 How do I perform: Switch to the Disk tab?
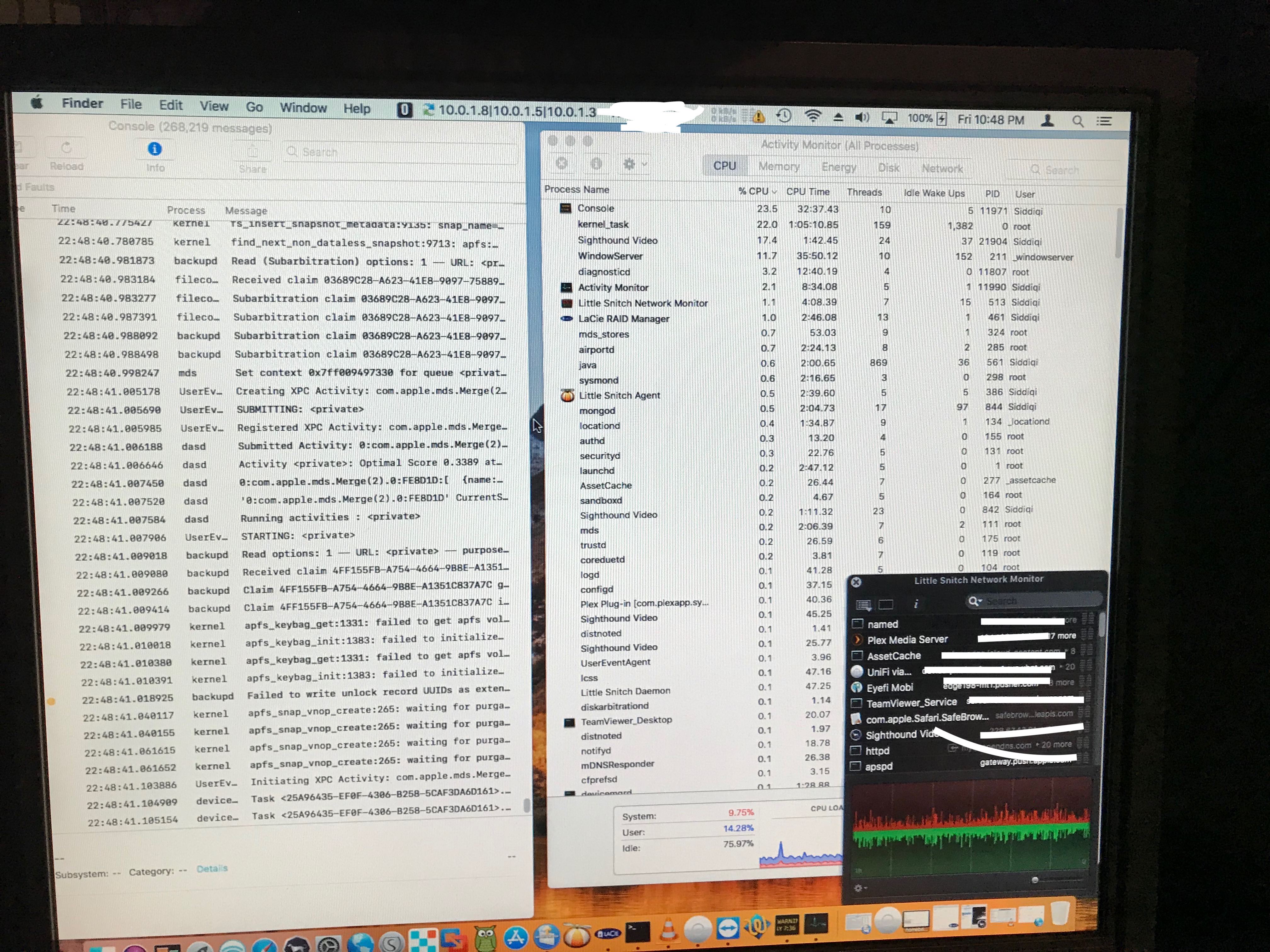tap(888, 167)
